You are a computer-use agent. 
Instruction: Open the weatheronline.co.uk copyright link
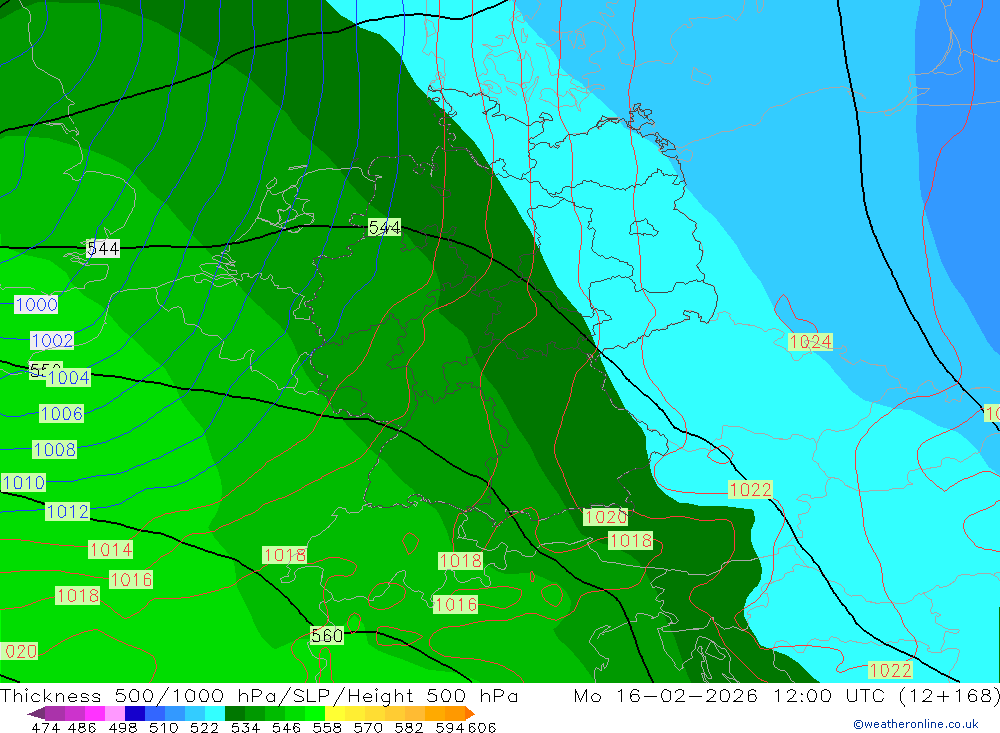click(x=915, y=724)
